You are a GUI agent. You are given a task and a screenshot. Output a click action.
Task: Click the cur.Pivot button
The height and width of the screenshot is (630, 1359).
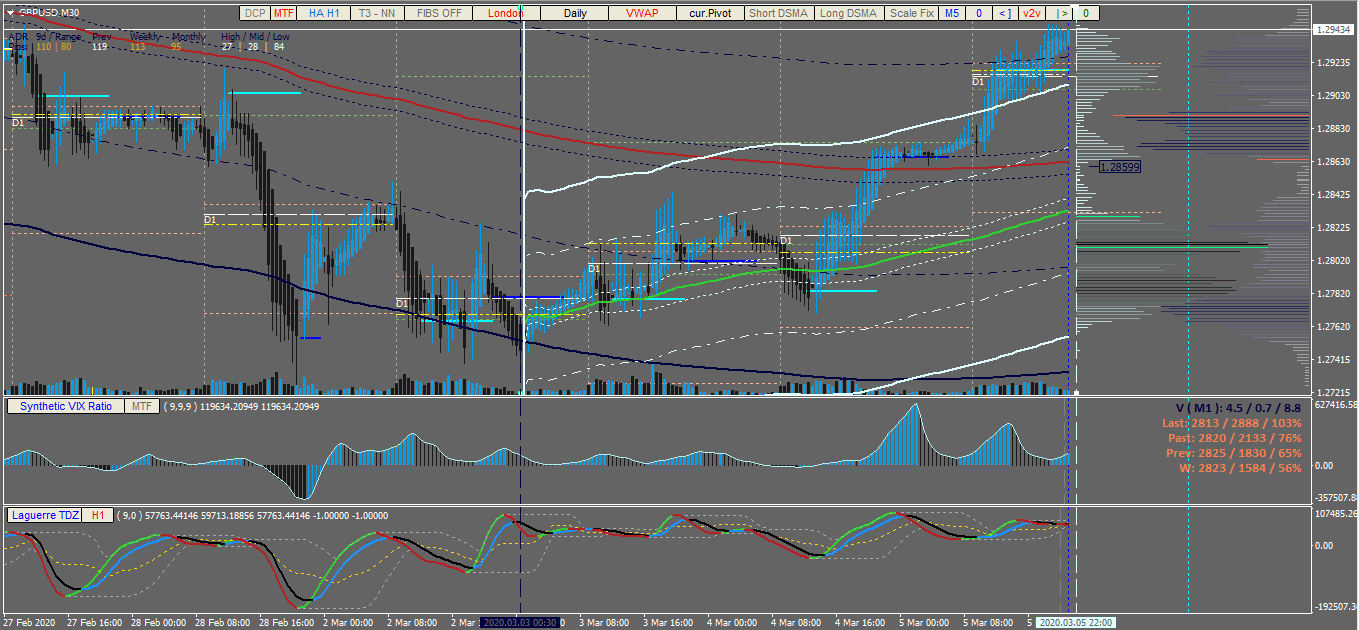710,13
